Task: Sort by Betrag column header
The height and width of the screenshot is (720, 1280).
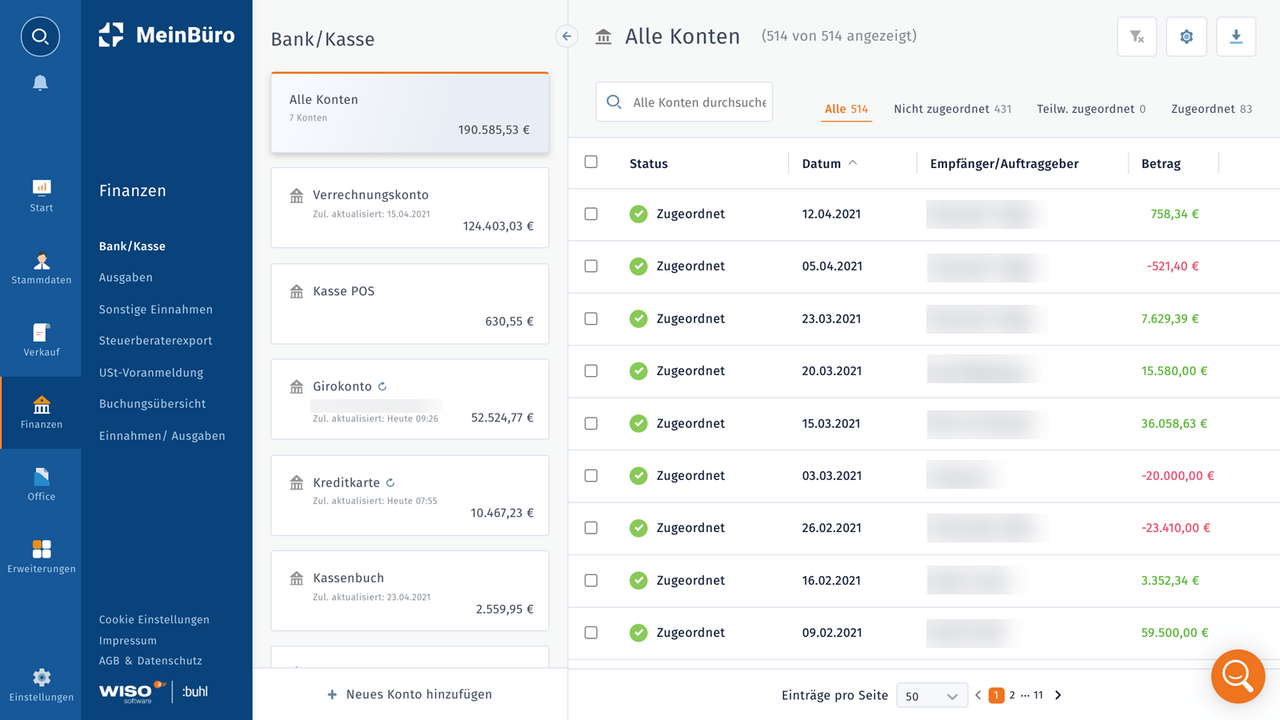Action: (x=1160, y=164)
